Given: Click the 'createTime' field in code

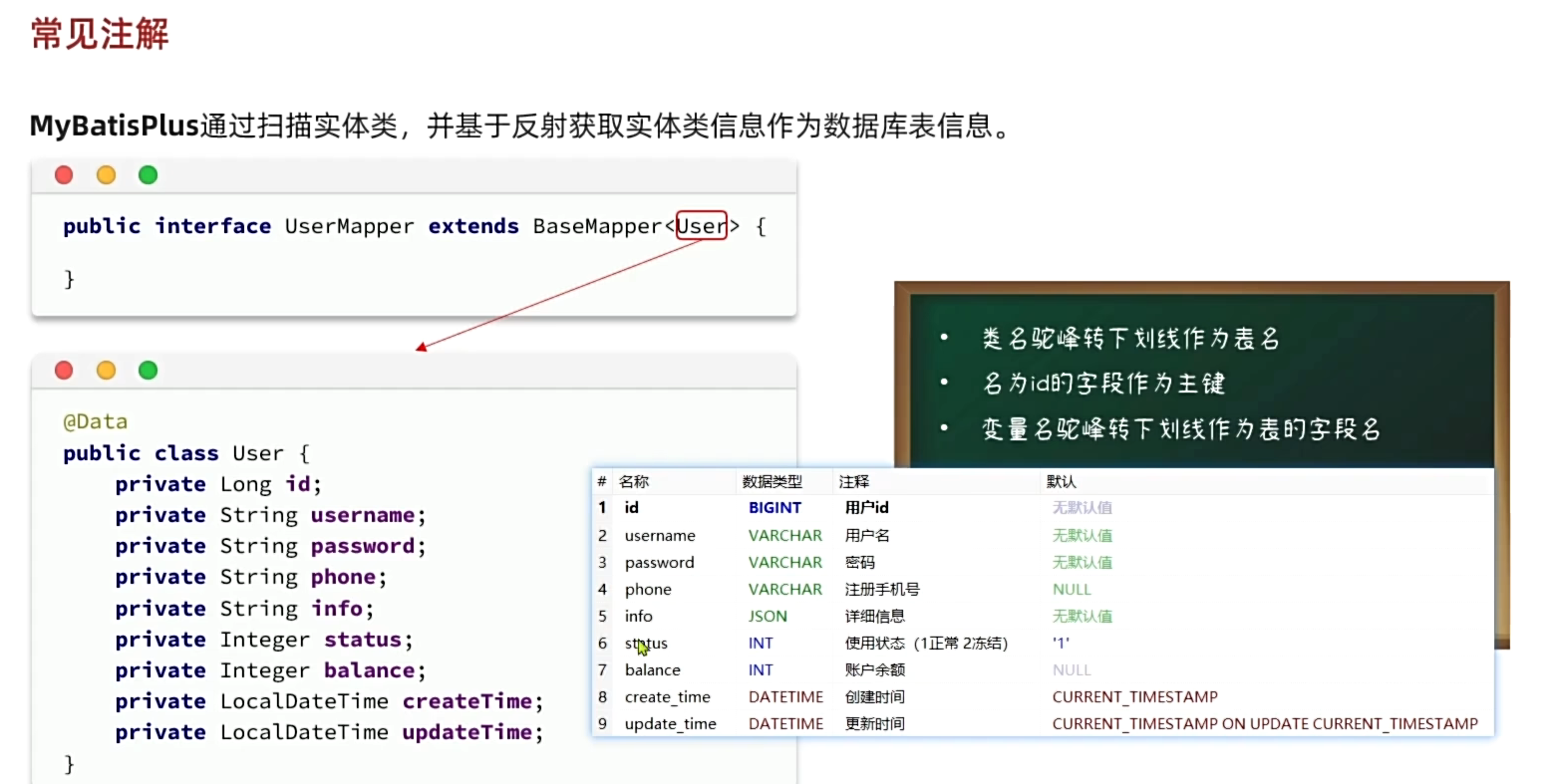Looking at the screenshot, I should point(467,701).
